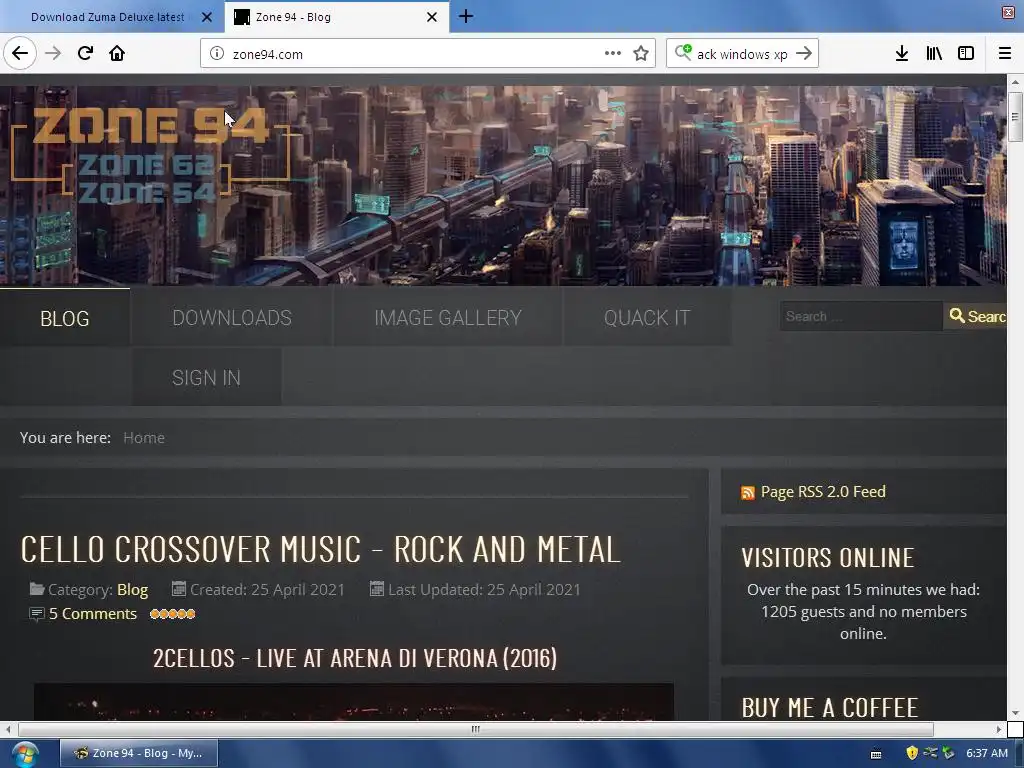Viewport: 1024px width, 768px height.
Task: Switch to the Download Zuma Deluxe tab
Action: [x=108, y=17]
